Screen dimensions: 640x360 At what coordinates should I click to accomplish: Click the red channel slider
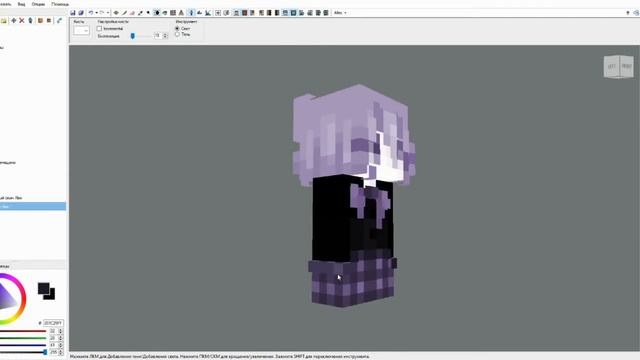pos(22,331)
